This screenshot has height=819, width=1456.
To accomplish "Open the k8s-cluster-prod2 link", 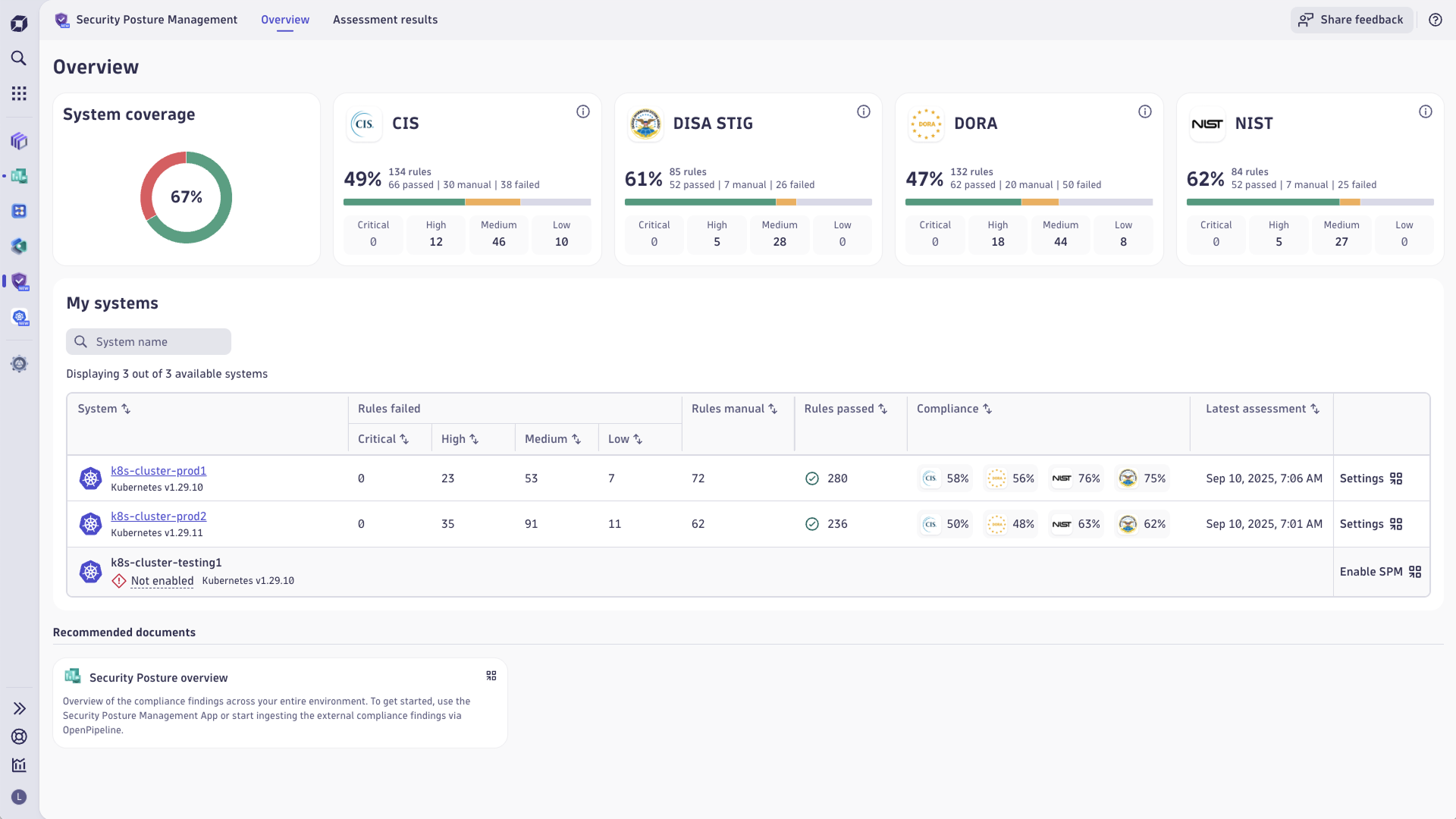I will [158, 516].
